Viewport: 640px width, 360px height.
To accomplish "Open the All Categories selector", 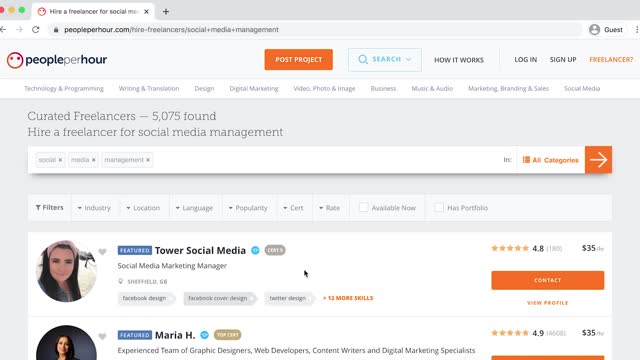I will coord(551,160).
